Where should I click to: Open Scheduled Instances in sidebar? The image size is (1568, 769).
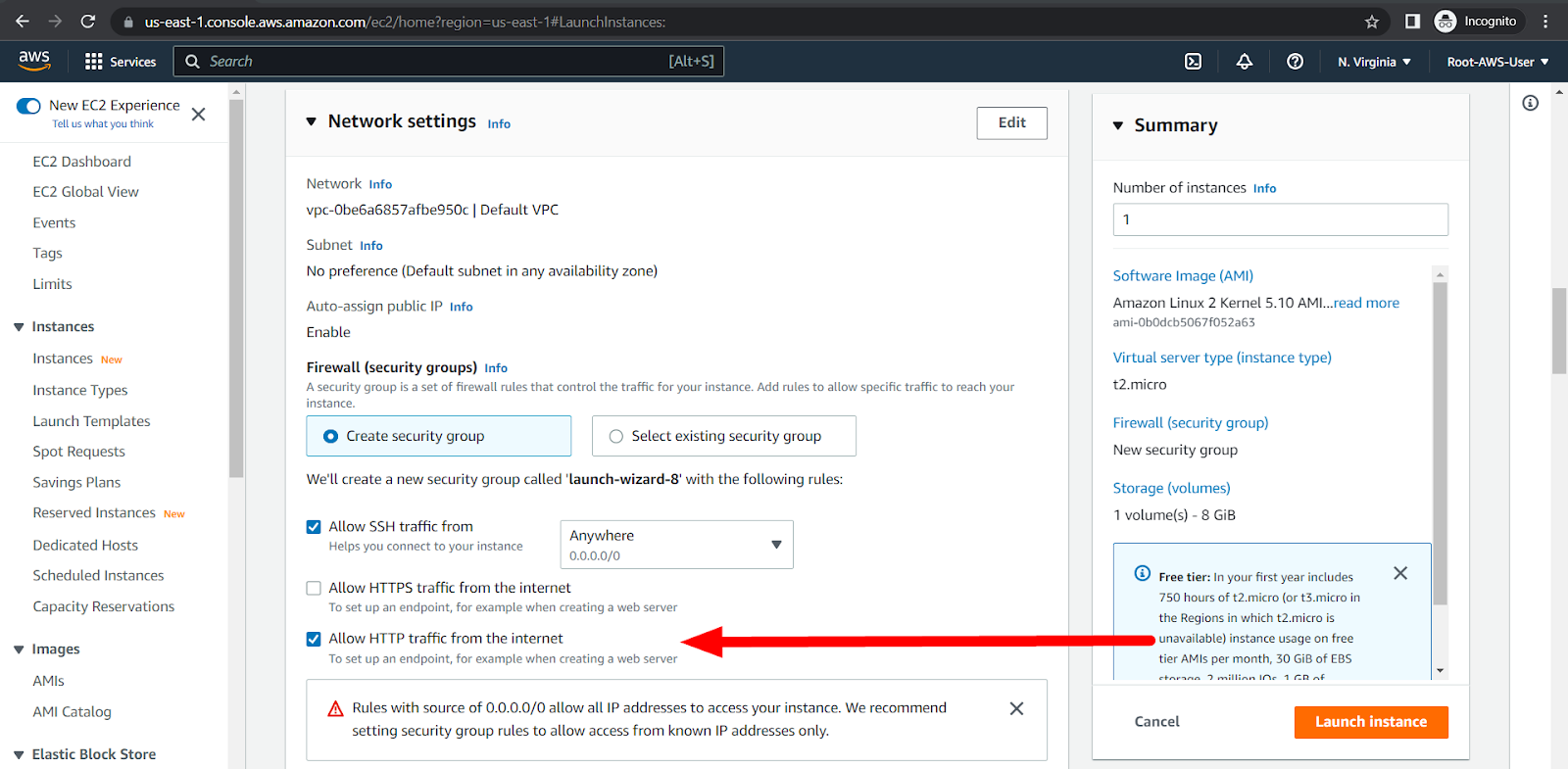[98, 576]
